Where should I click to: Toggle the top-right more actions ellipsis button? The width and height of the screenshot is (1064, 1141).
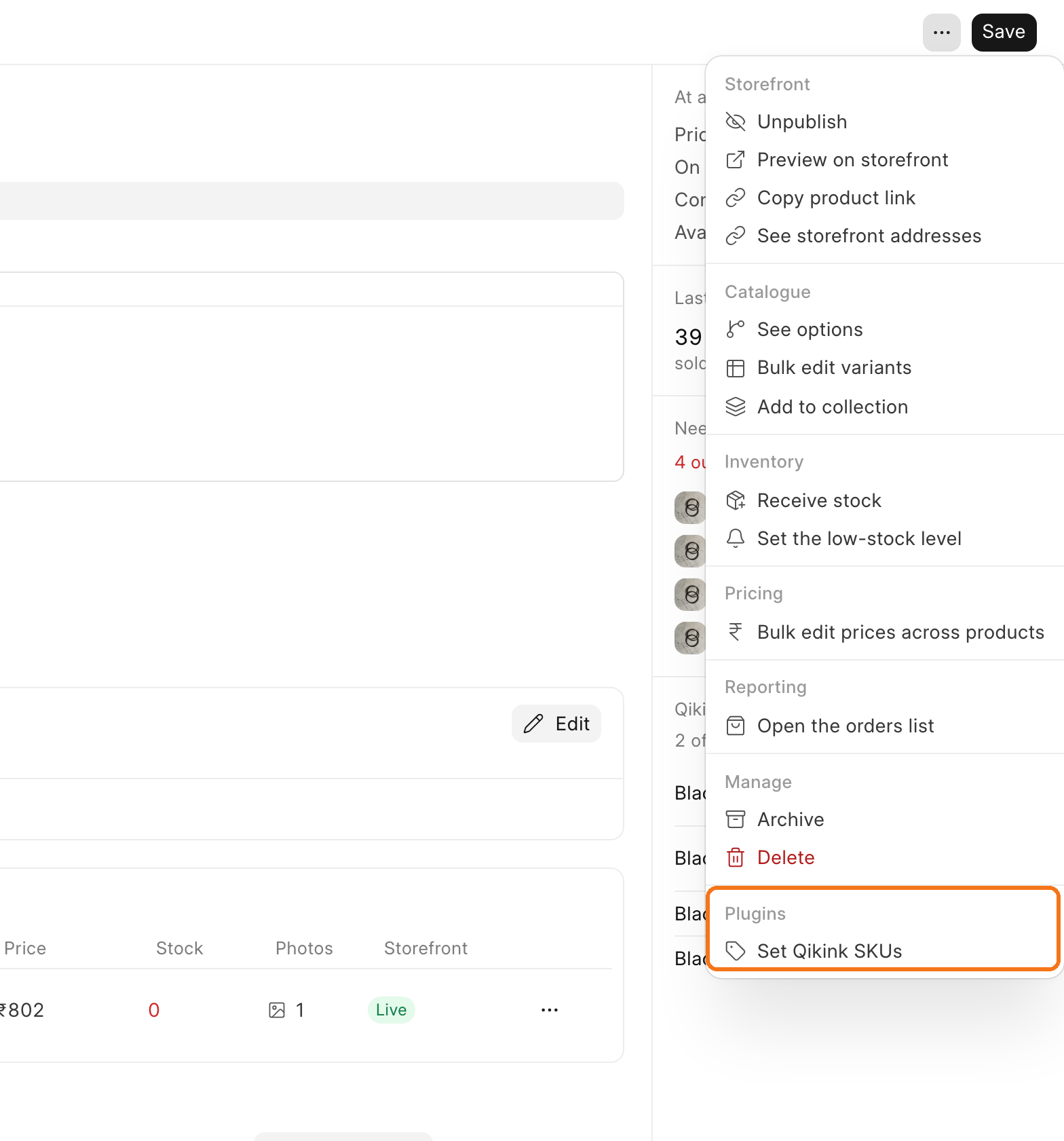[942, 33]
